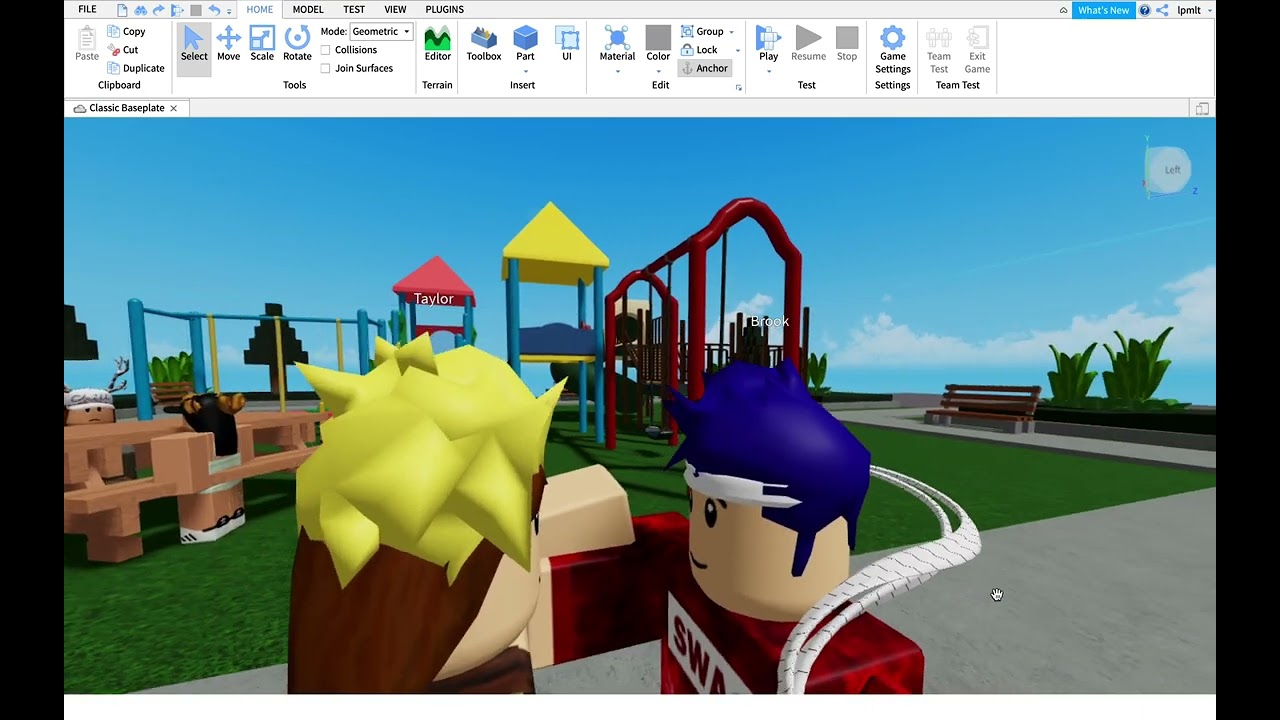Expand the Material dropdown arrow
Viewport: 1280px width, 720px height.
[617, 71]
